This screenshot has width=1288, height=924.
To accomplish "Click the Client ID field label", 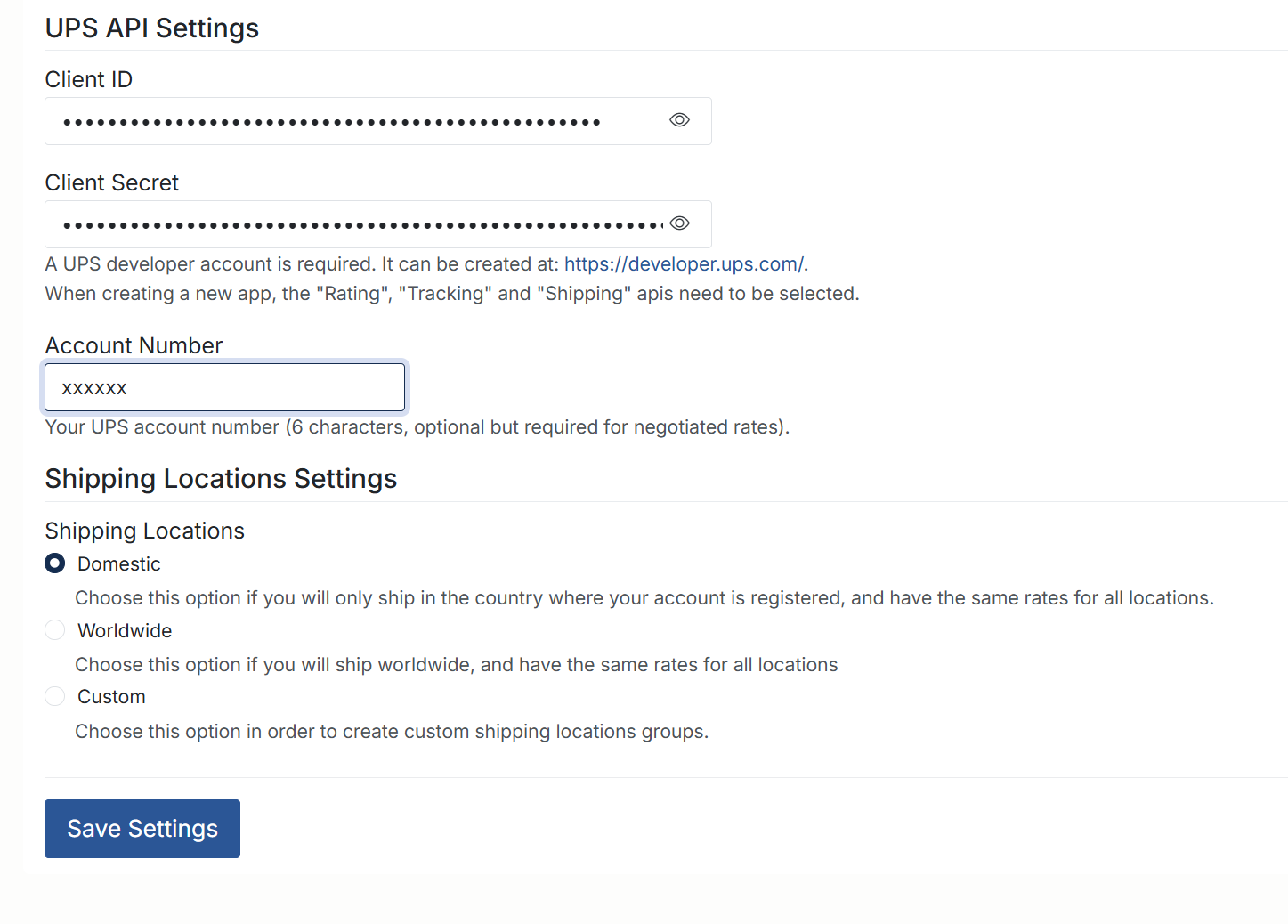I will pyautogui.click(x=88, y=79).
